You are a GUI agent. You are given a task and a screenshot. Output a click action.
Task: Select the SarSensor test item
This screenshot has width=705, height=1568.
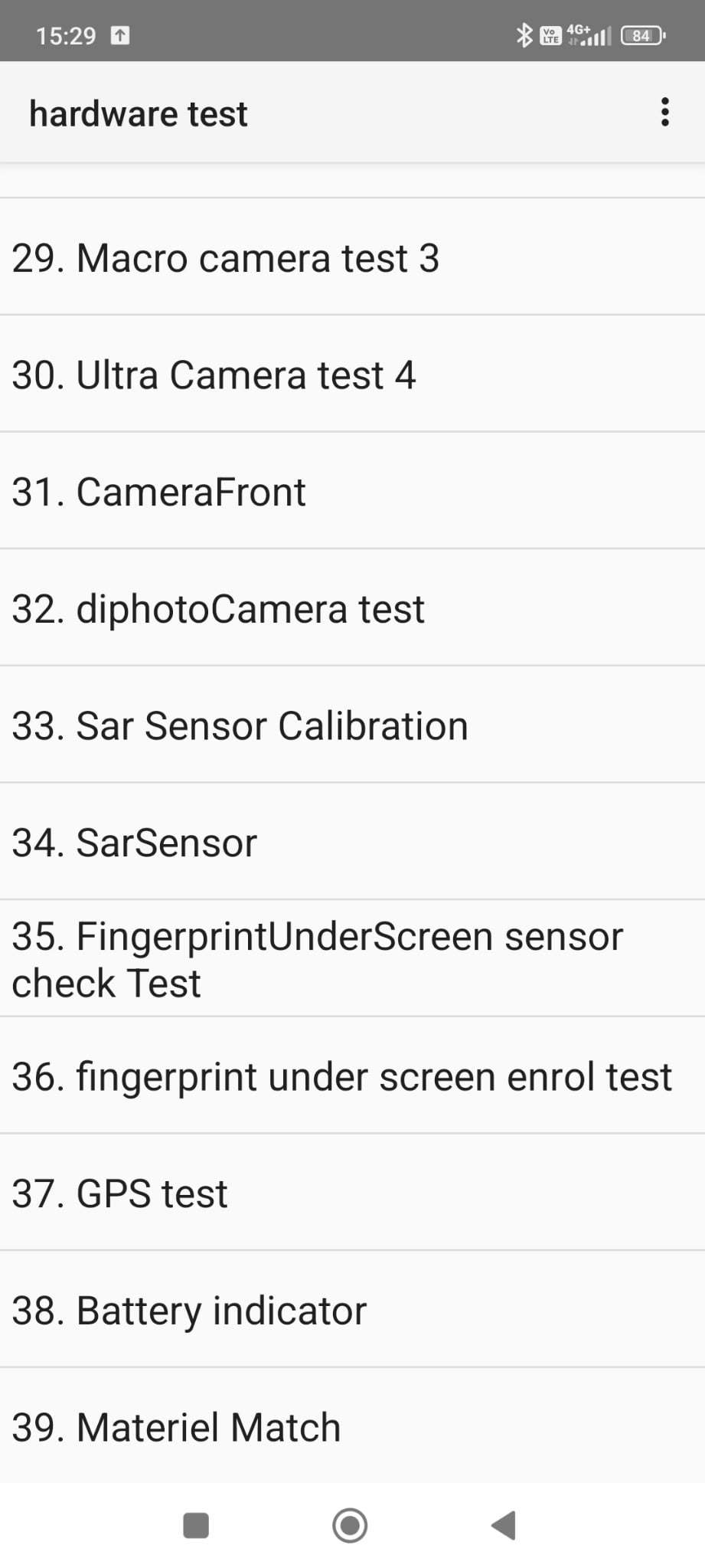pyautogui.click(x=352, y=843)
